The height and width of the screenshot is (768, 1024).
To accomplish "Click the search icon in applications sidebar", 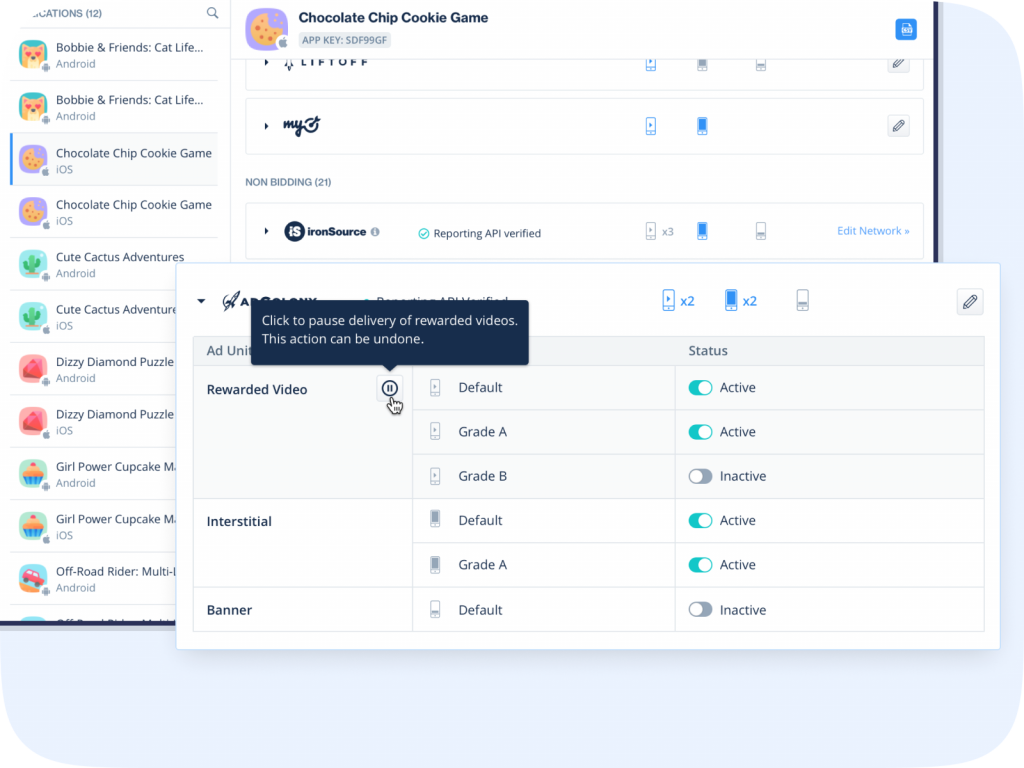I will click(x=212, y=13).
